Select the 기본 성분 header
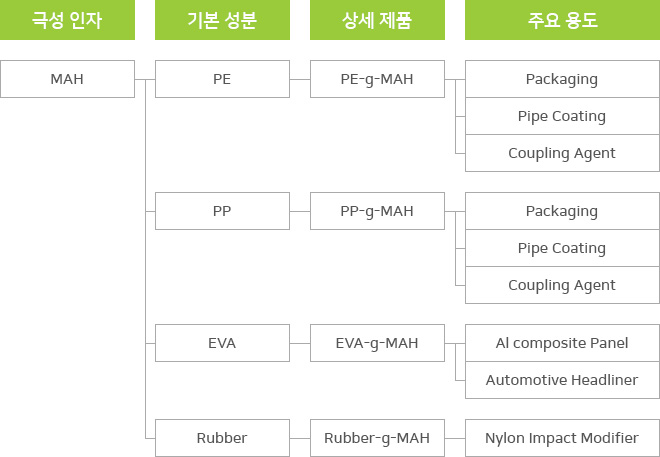The height and width of the screenshot is (457, 660). [222, 20]
